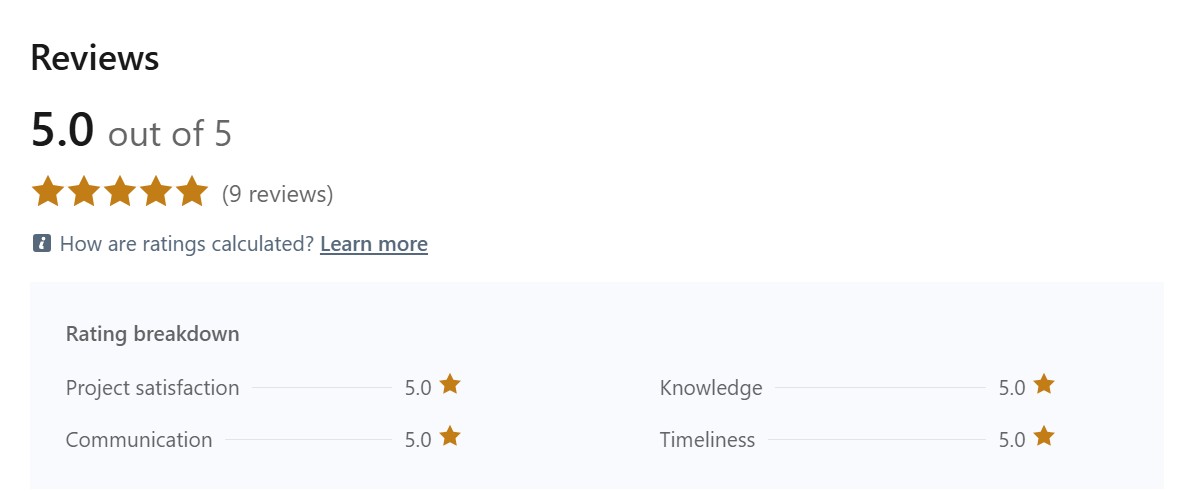Click the Communication rating star icon
The height and width of the screenshot is (492, 1198).
pyautogui.click(x=450, y=437)
